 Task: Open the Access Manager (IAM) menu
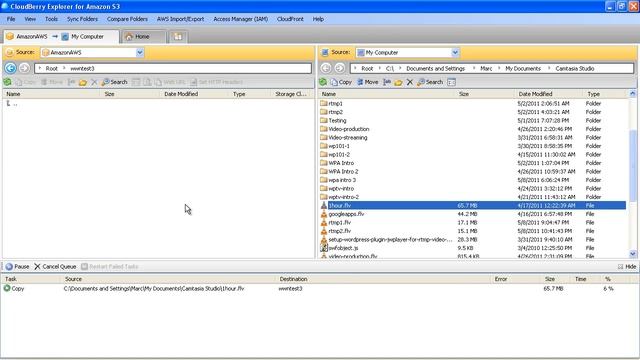coord(241,19)
